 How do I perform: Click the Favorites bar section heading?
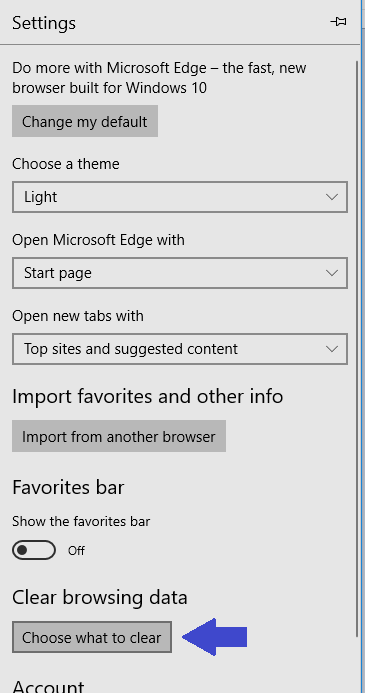(x=68, y=487)
